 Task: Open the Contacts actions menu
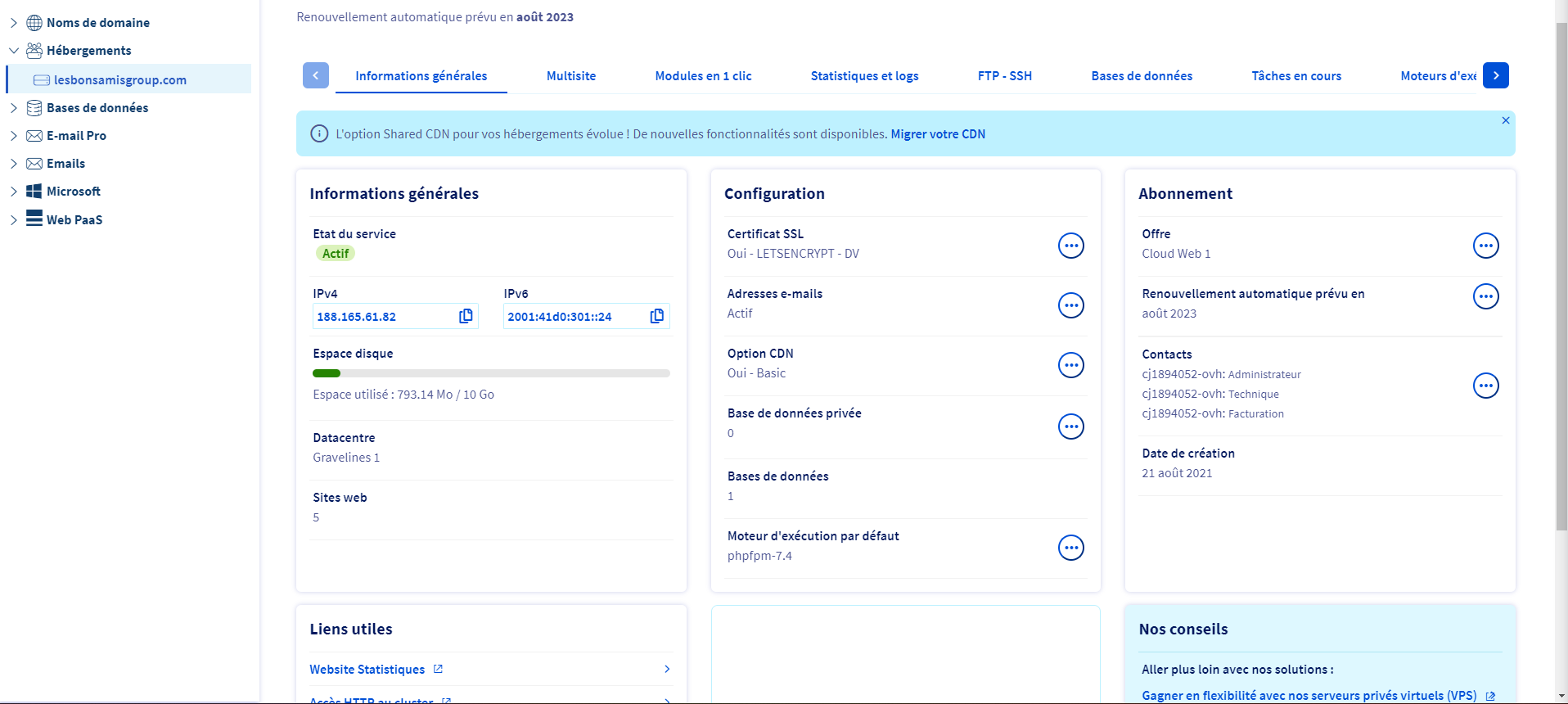[x=1485, y=386]
